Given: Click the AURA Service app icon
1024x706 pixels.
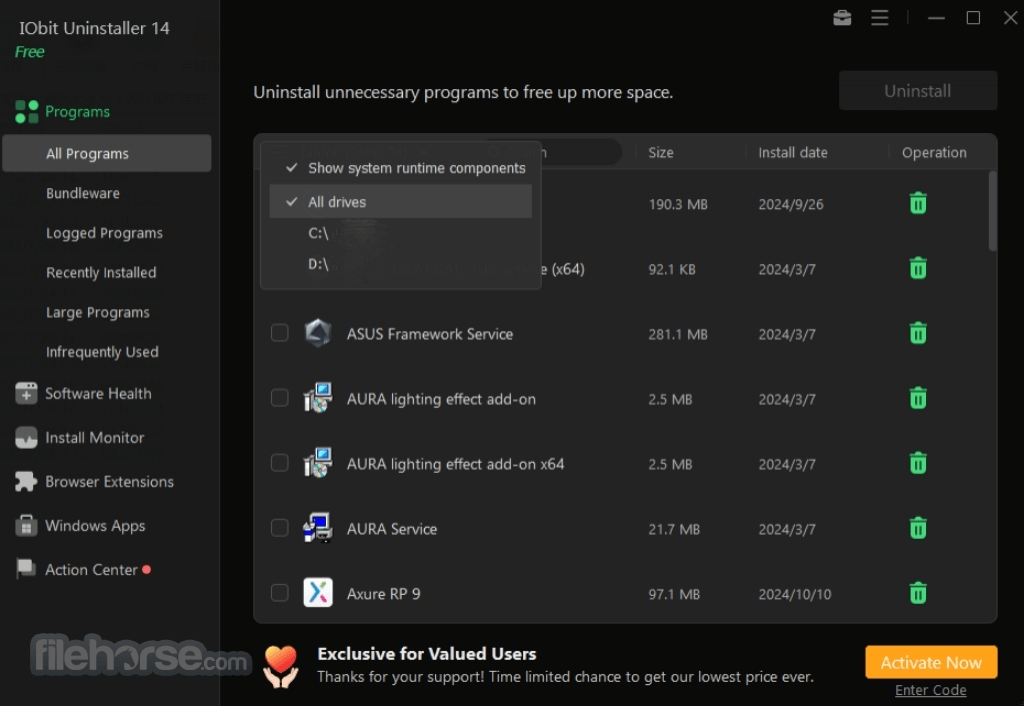Looking at the screenshot, I should [x=318, y=528].
